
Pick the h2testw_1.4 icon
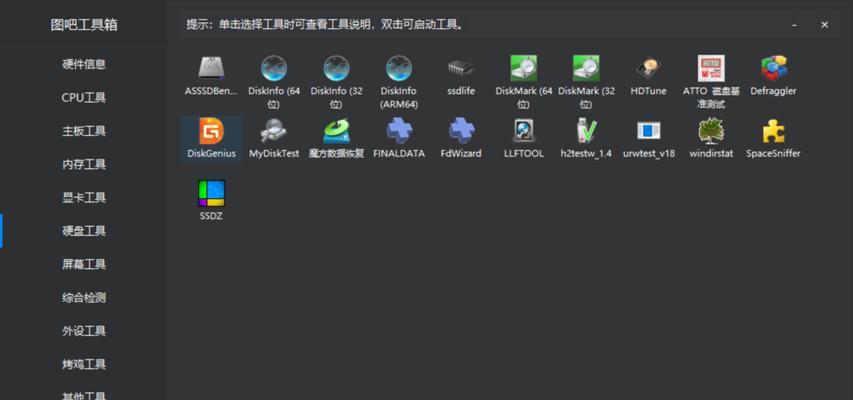586,131
